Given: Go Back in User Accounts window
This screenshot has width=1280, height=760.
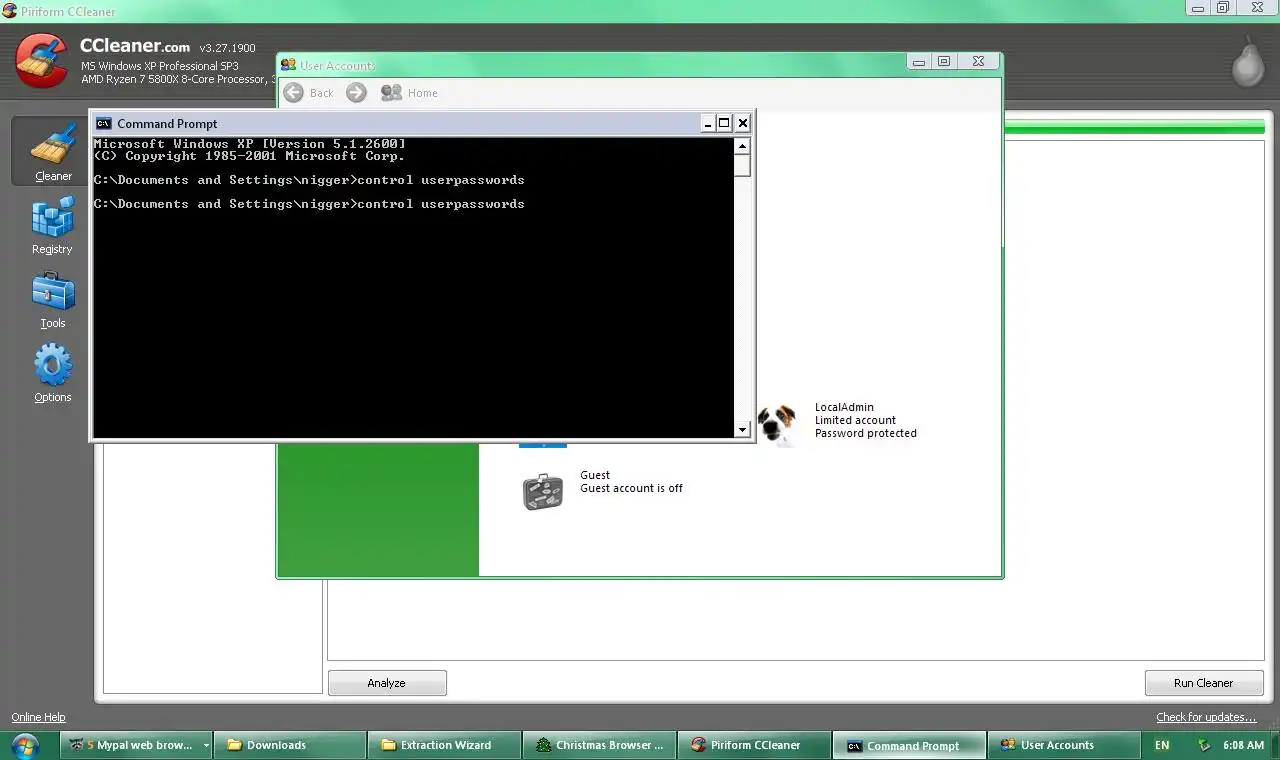Looking at the screenshot, I should click(308, 93).
